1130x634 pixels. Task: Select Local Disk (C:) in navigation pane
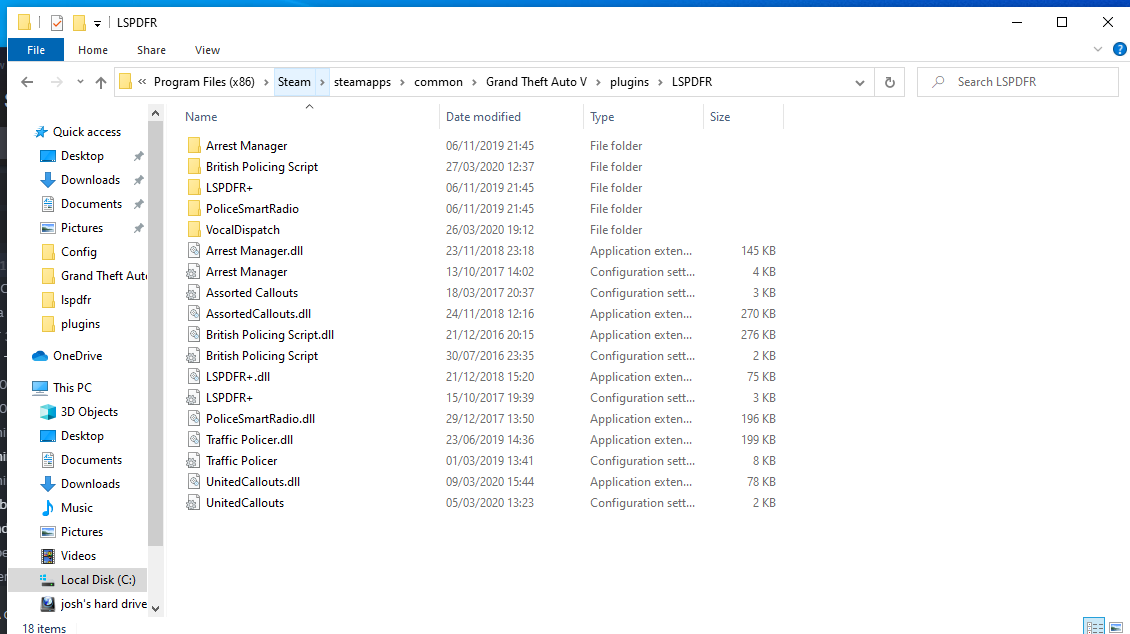[97, 580]
